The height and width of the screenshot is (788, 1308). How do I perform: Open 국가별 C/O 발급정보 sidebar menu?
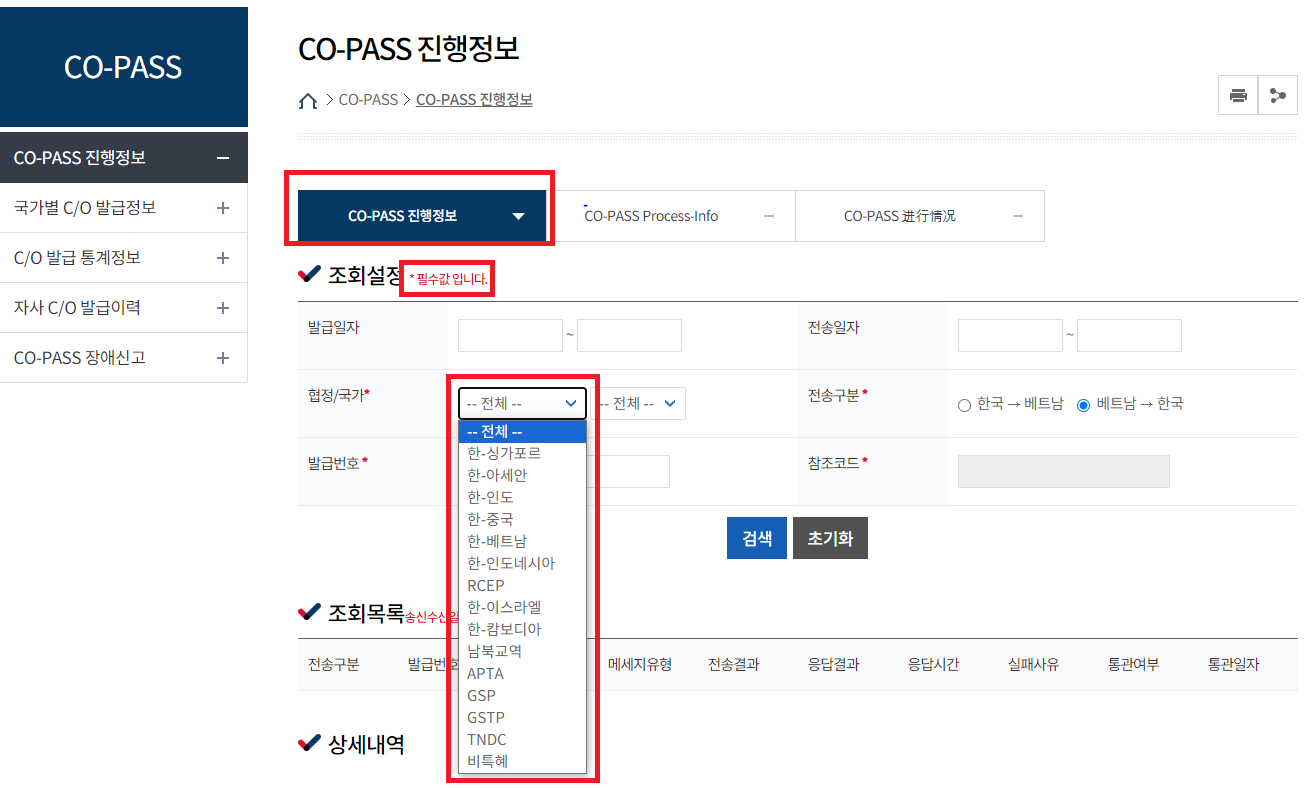tap(124, 208)
